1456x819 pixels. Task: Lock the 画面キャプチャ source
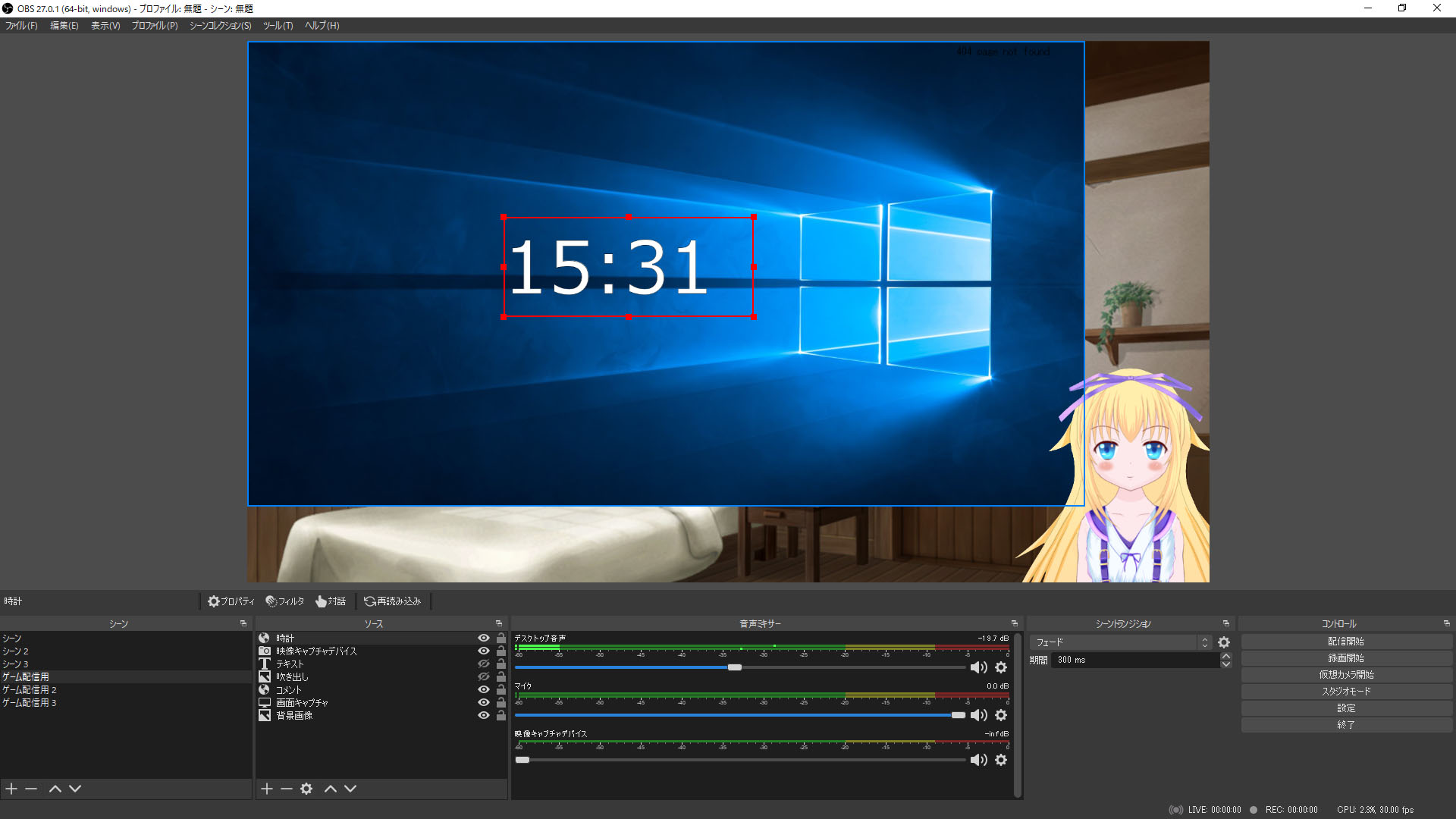pos(501,703)
